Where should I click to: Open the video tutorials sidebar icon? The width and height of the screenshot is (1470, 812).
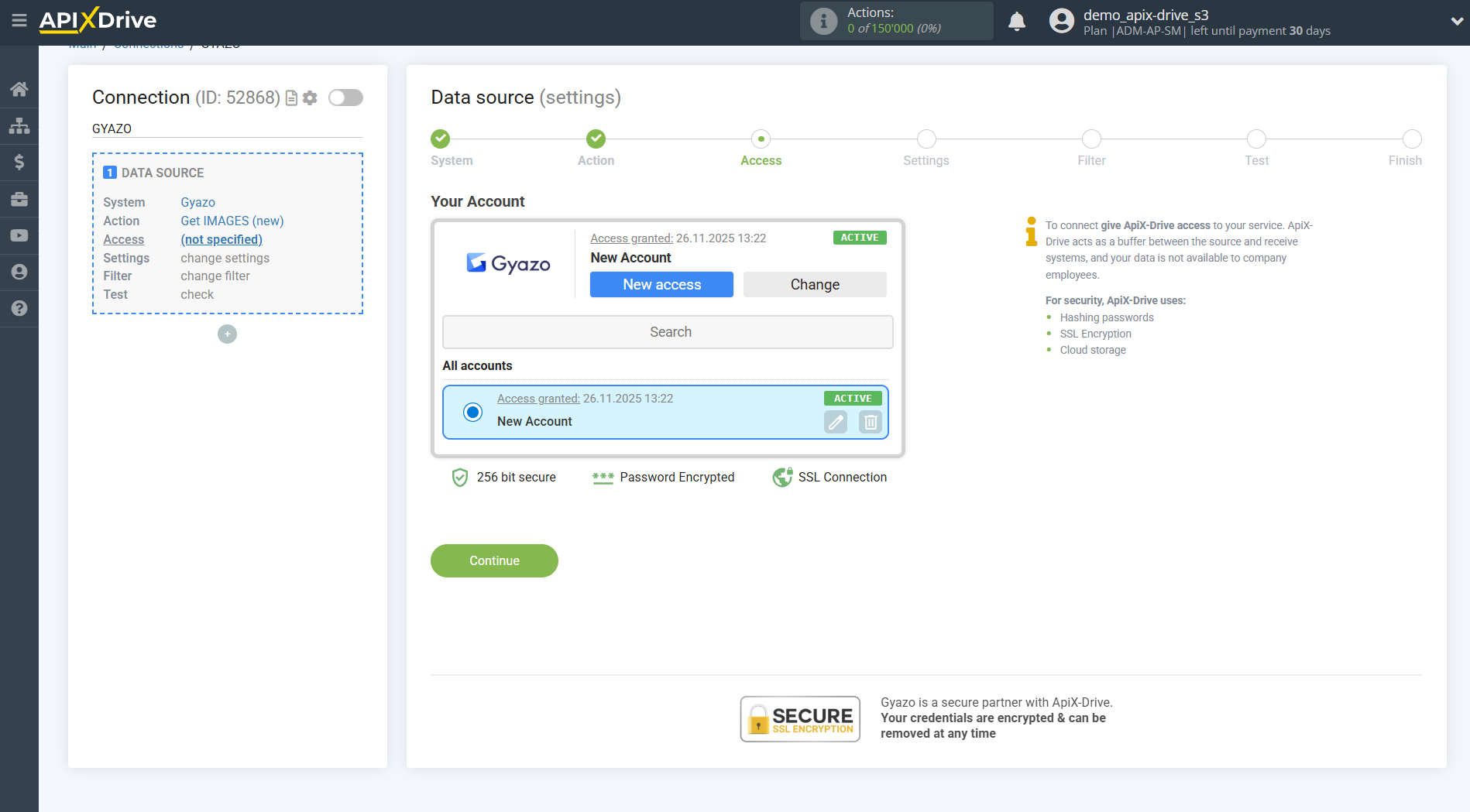coord(19,235)
